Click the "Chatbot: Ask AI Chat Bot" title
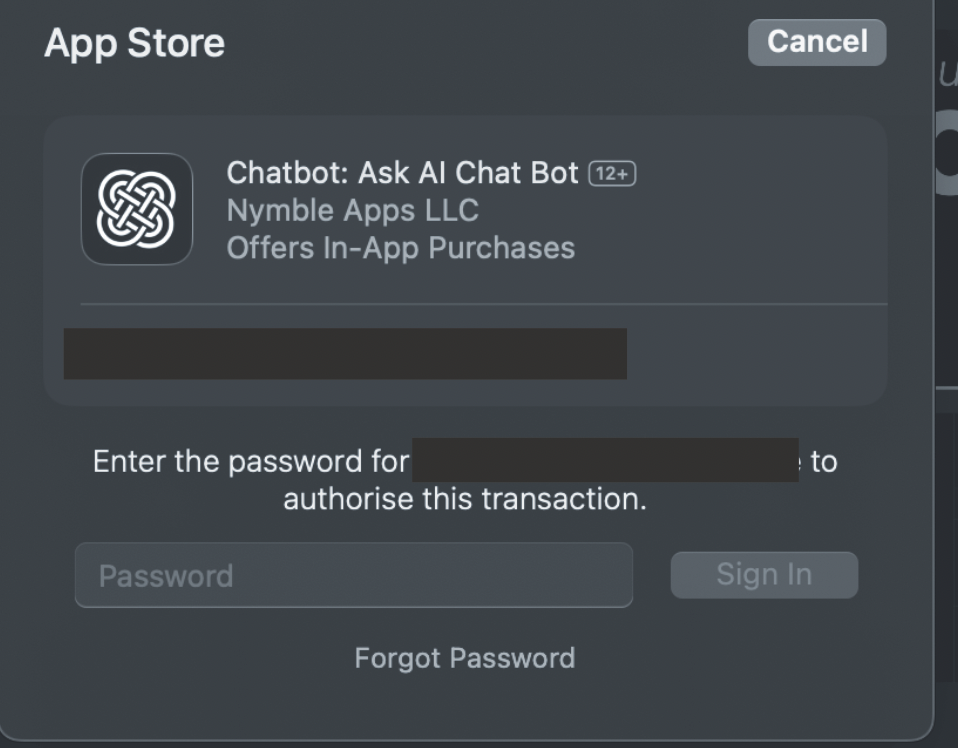Image resolution: width=958 pixels, height=748 pixels. tap(402, 173)
